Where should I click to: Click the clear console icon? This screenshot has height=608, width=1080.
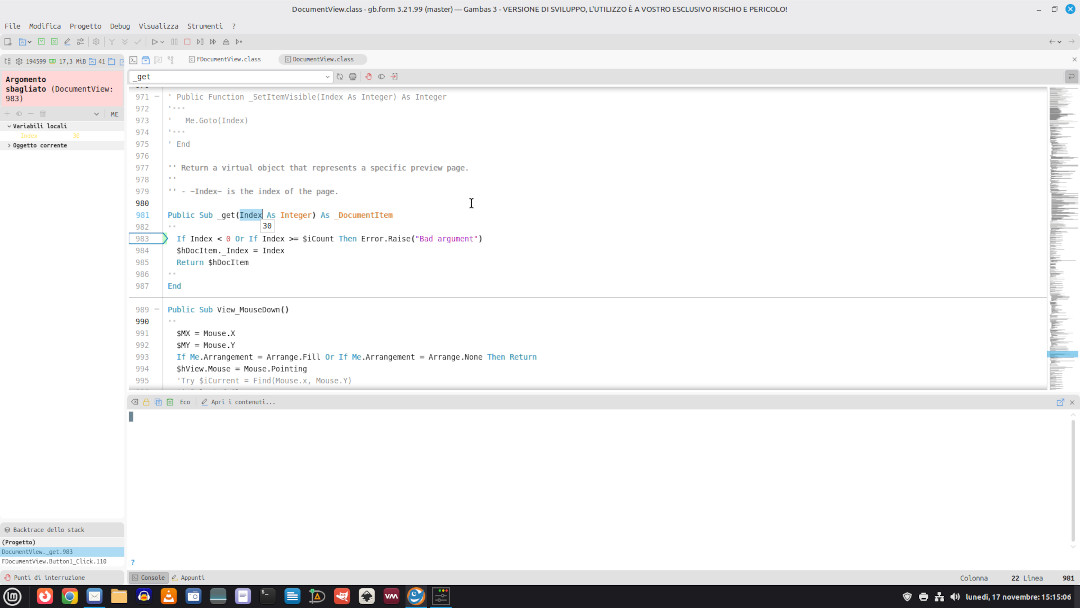pos(134,402)
